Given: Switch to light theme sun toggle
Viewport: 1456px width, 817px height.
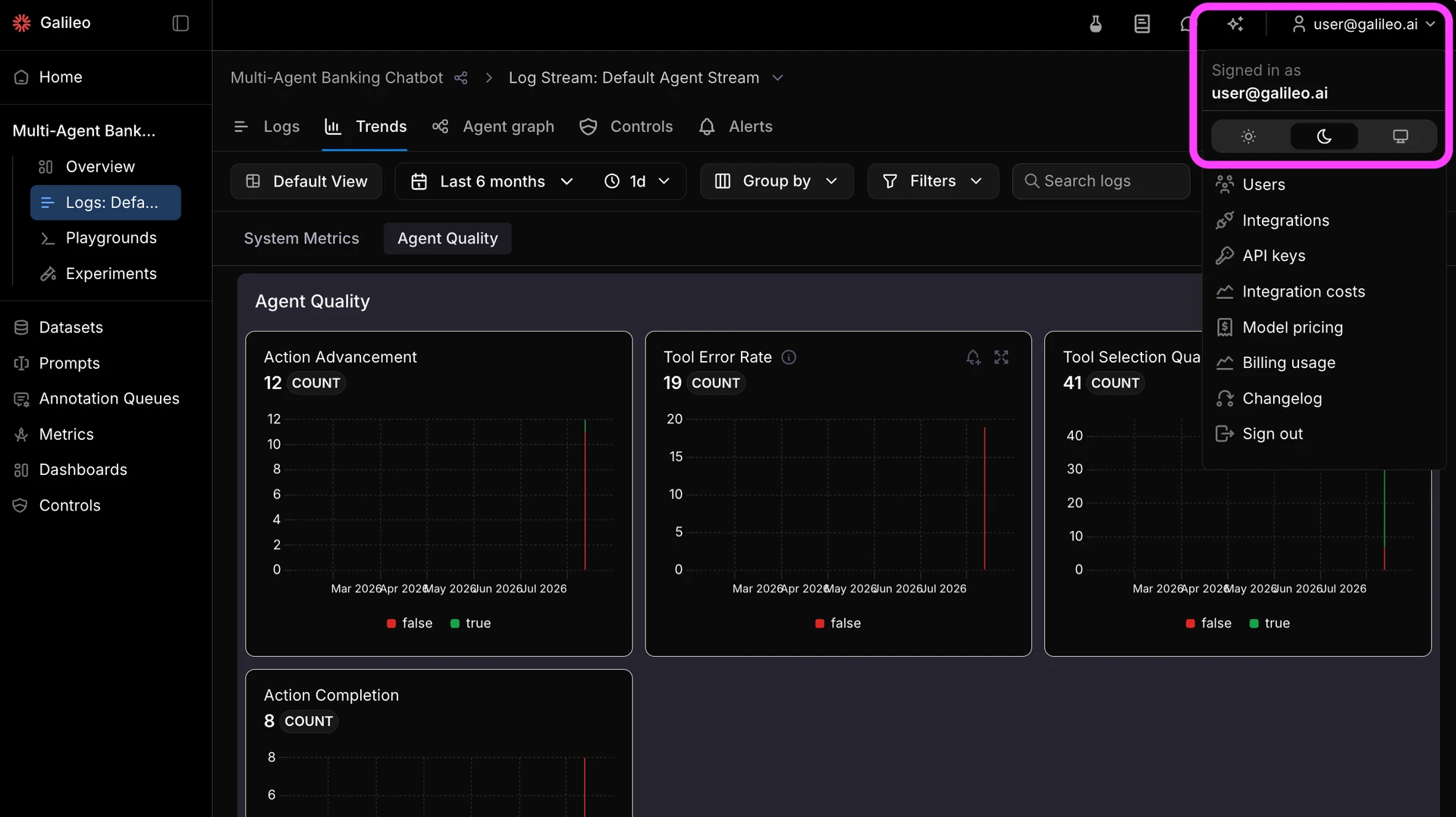Looking at the screenshot, I should tap(1248, 137).
